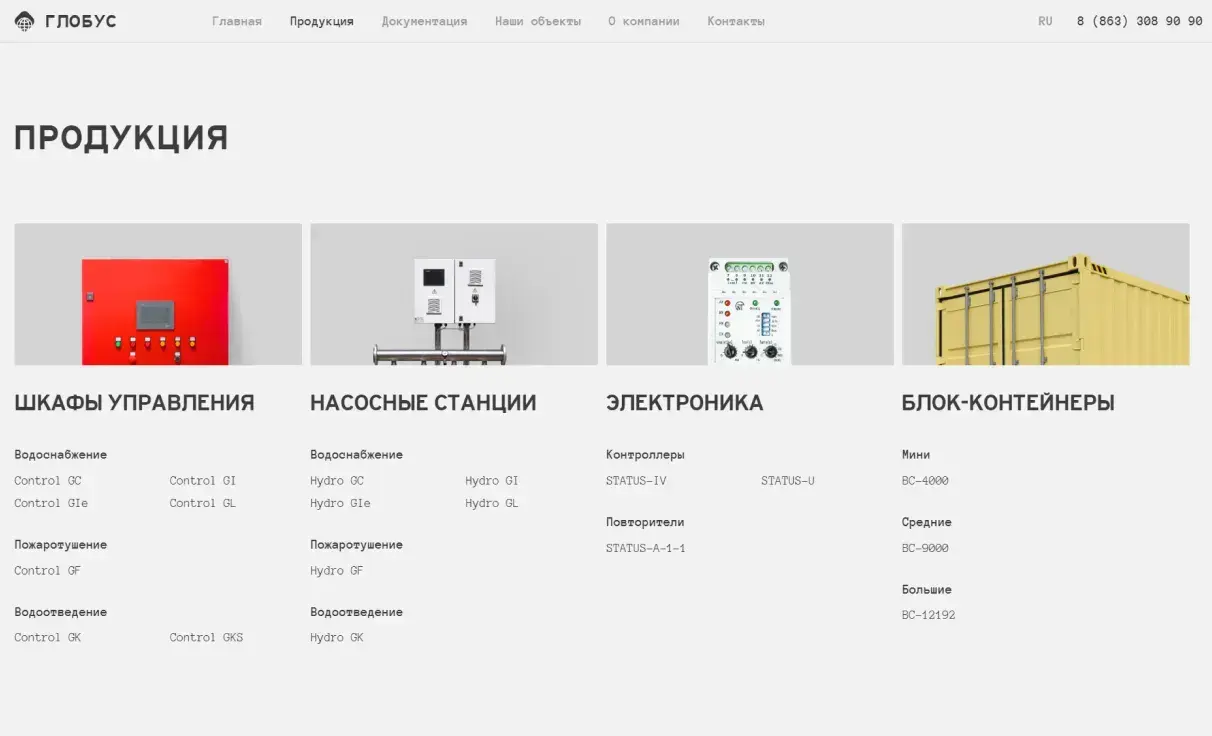Screen dimensions: 1212x736
Task: Open the Главная menu item
Action: tap(236, 20)
